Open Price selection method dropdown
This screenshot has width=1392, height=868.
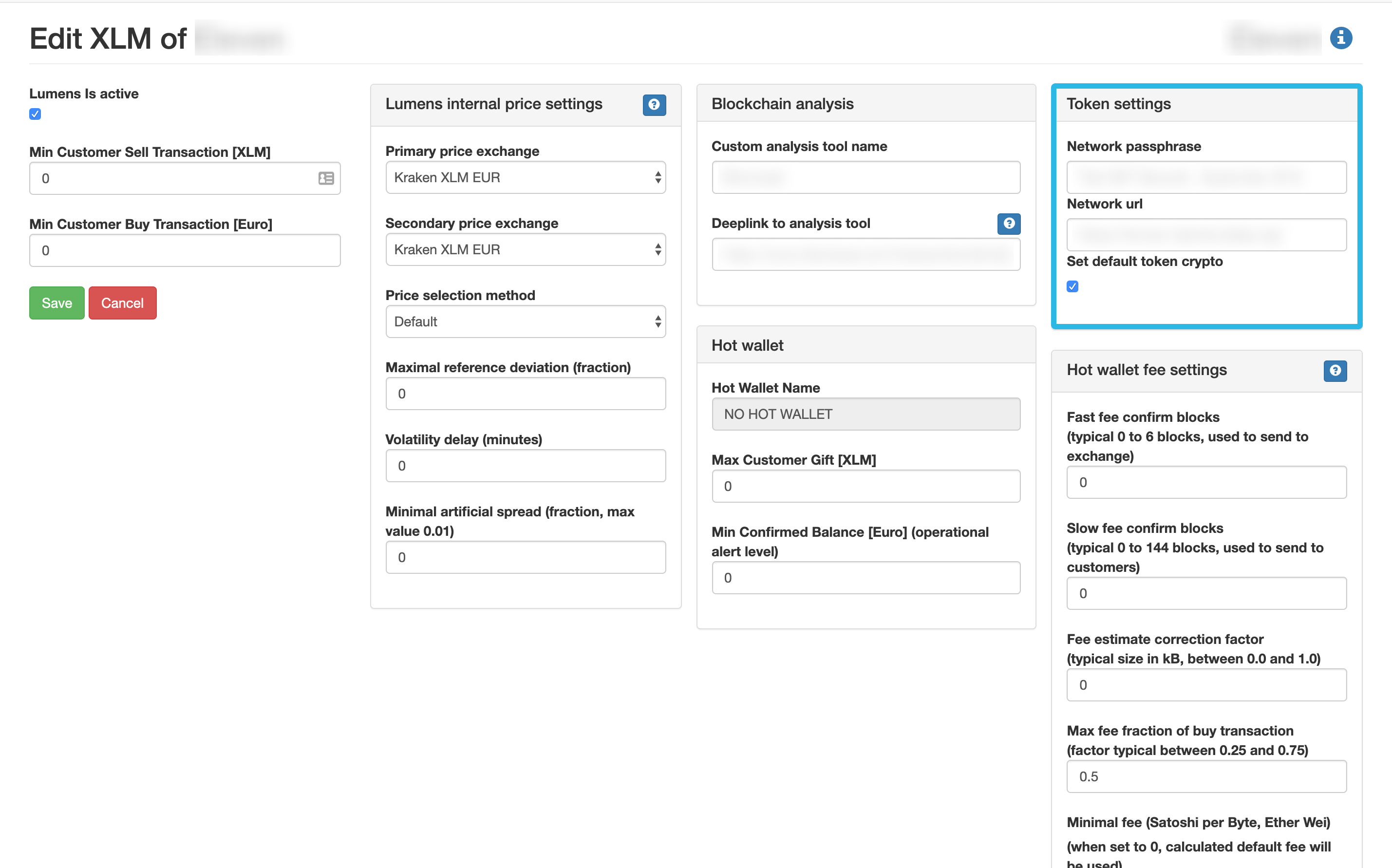coord(525,321)
